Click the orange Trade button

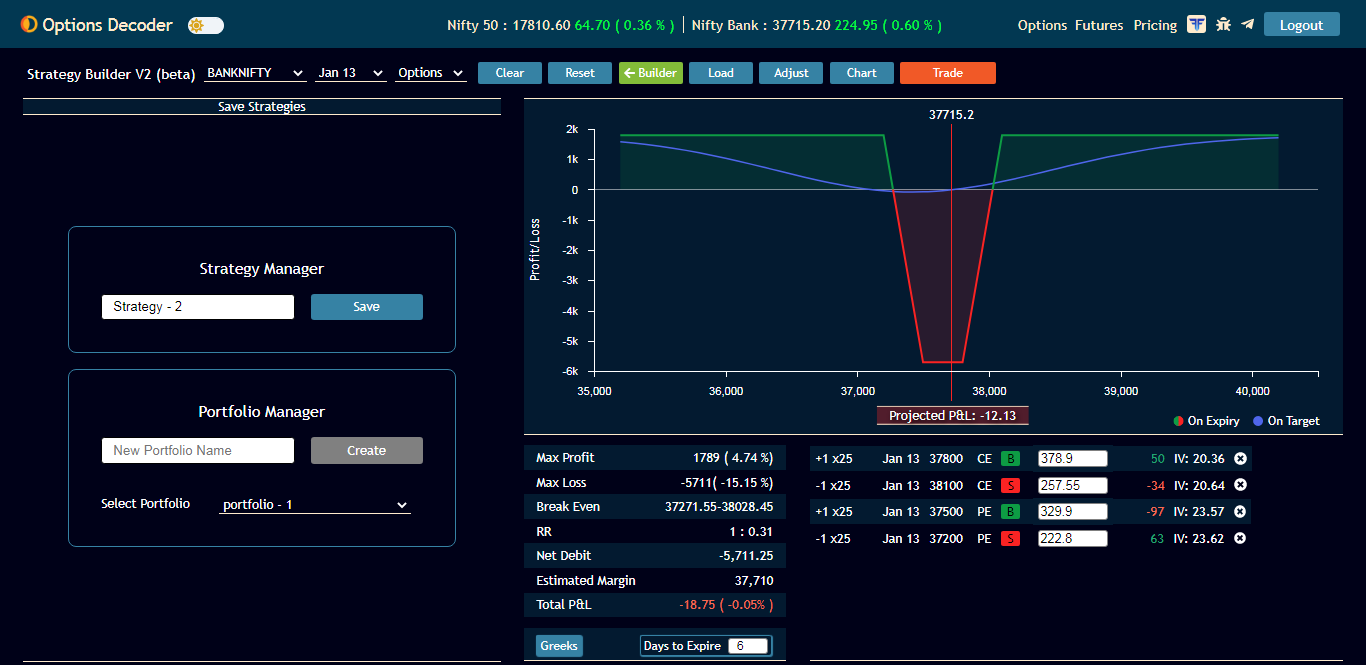click(x=948, y=73)
